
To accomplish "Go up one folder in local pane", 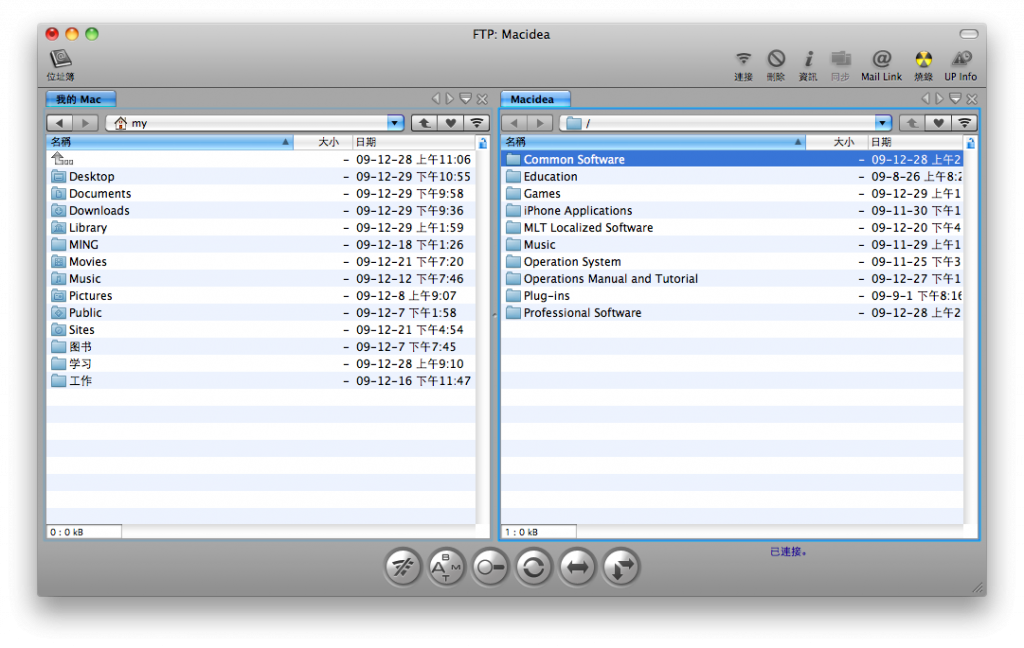I will [424, 123].
